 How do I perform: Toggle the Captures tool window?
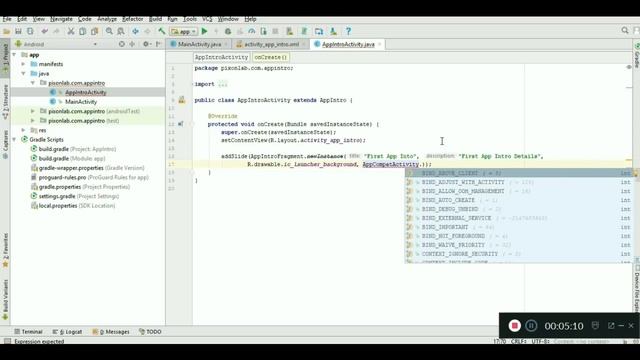(5, 144)
